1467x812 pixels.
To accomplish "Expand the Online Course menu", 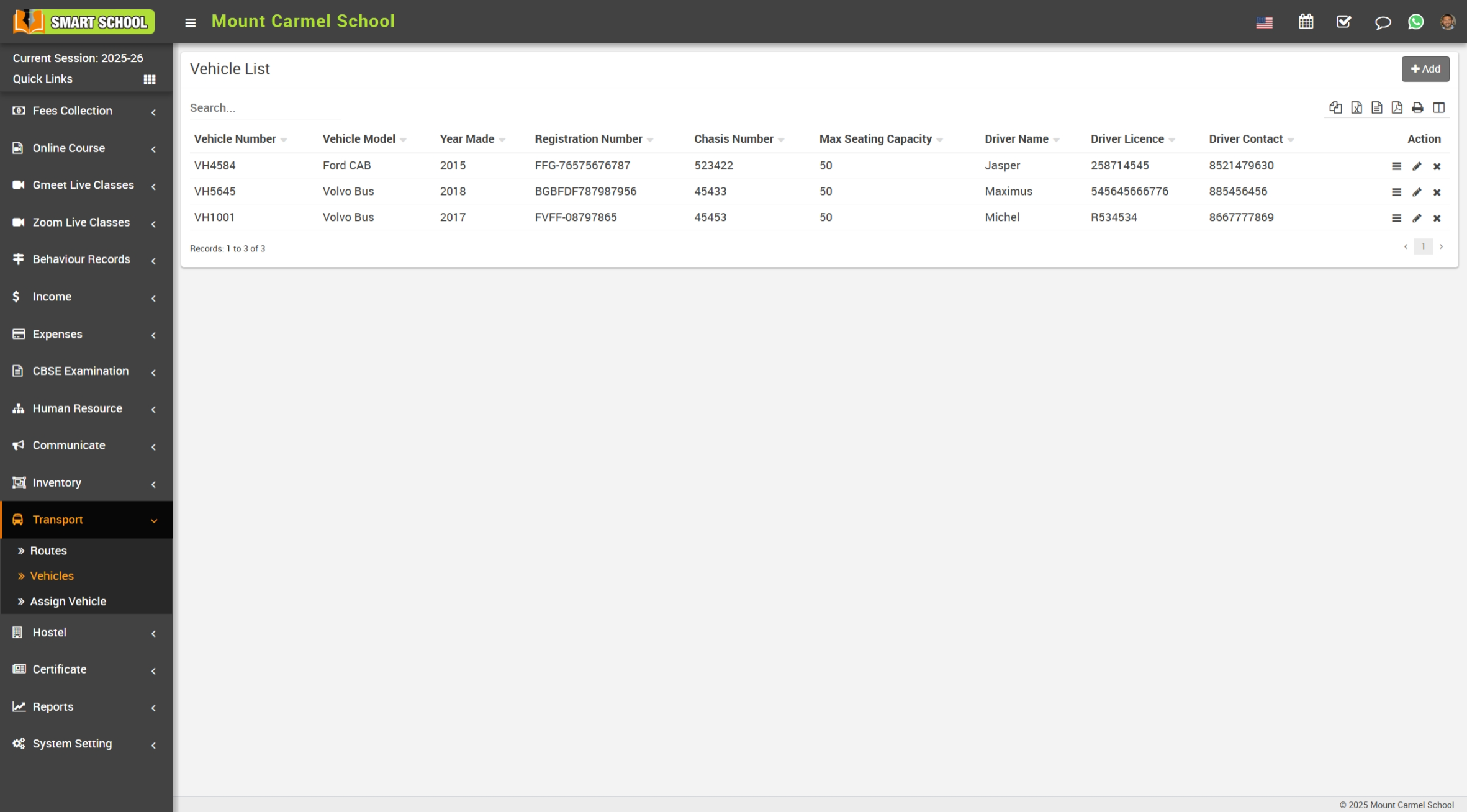I will pyautogui.click(x=86, y=148).
